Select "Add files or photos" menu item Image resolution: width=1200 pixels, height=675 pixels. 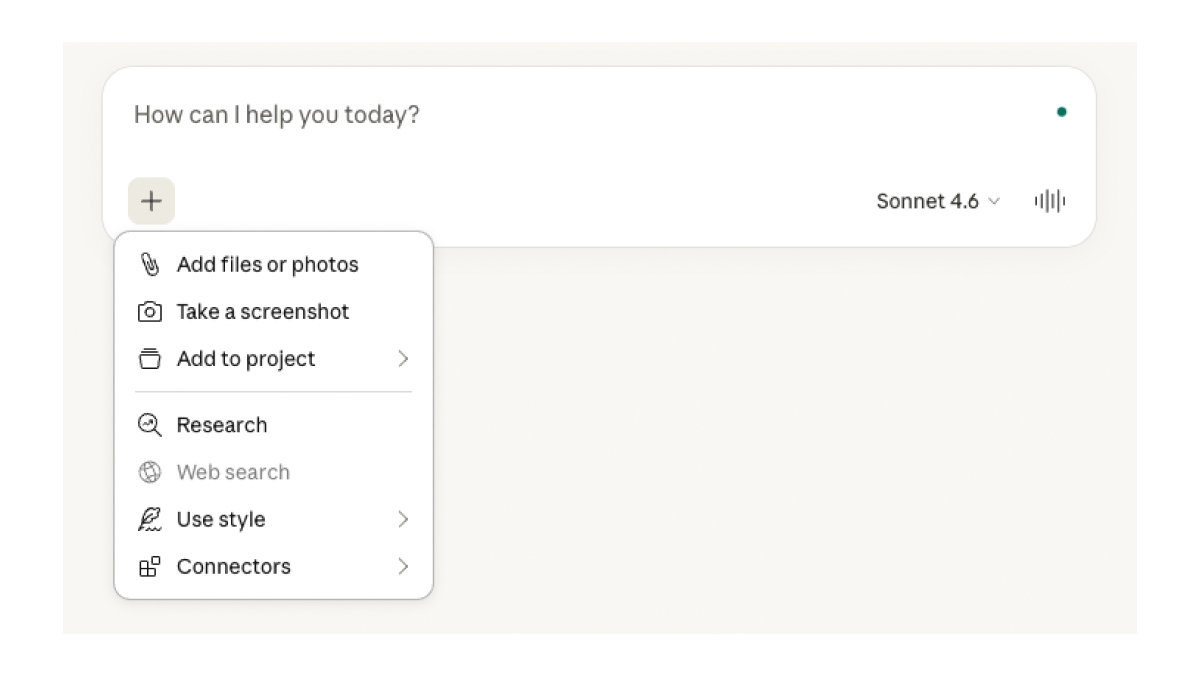click(267, 265)
